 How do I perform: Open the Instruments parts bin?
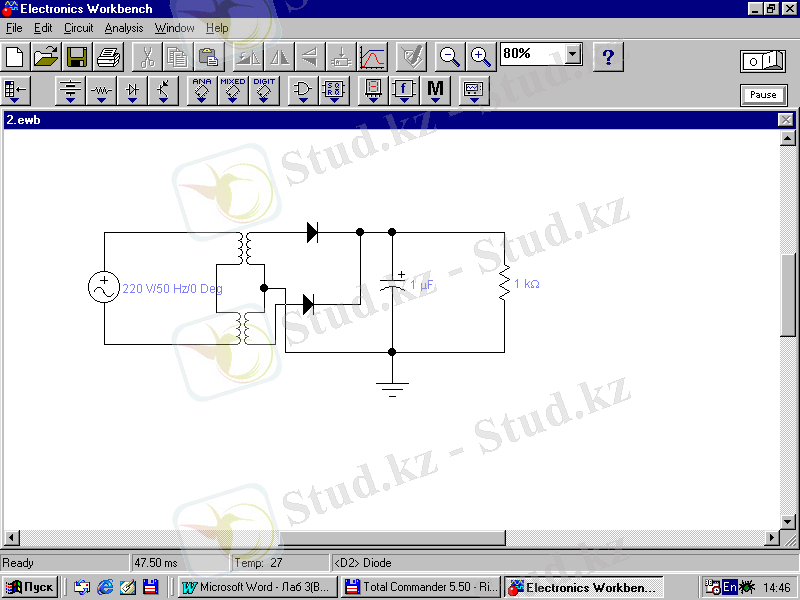coord(474,91)
